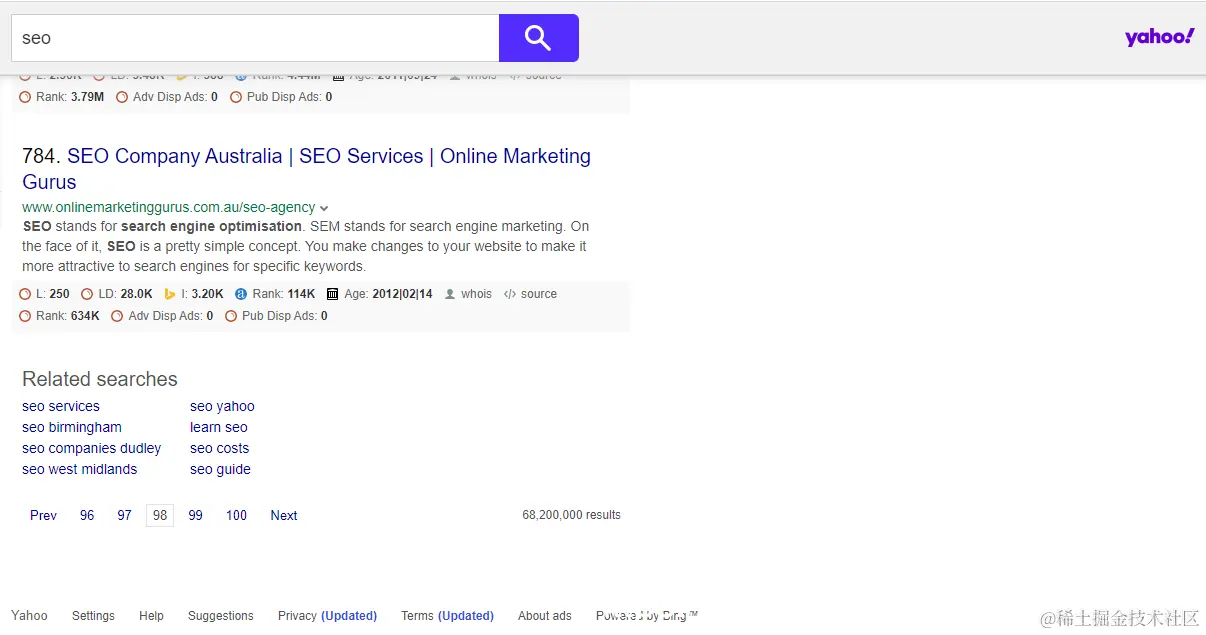Open SEO Company Australia result title

tap(306, 169)
